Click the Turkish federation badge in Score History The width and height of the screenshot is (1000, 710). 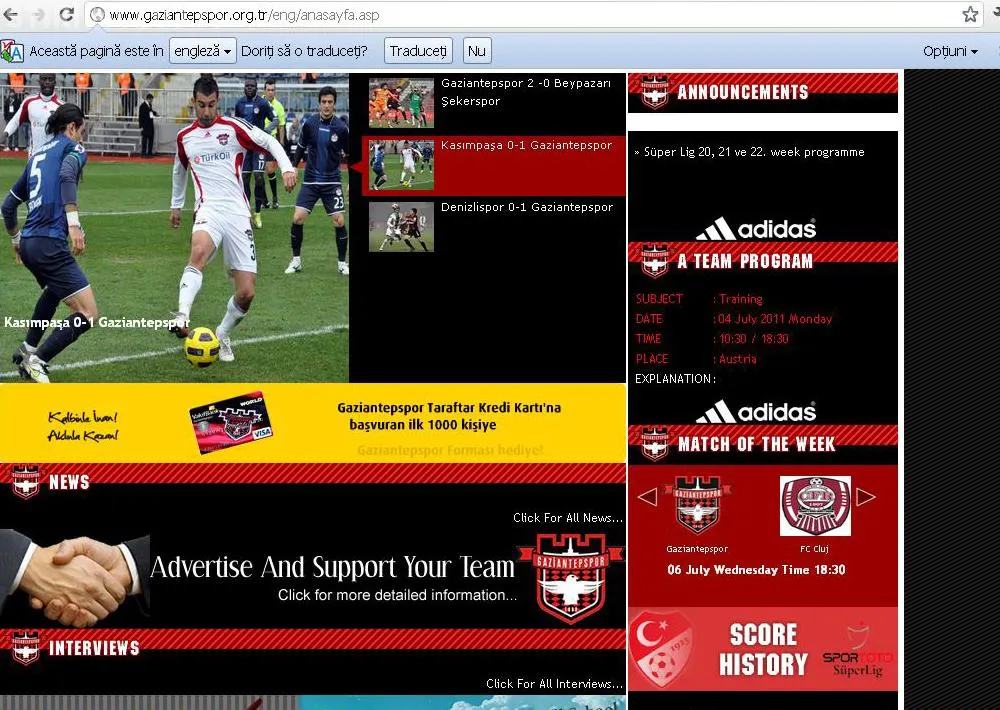tap(661, 649)
